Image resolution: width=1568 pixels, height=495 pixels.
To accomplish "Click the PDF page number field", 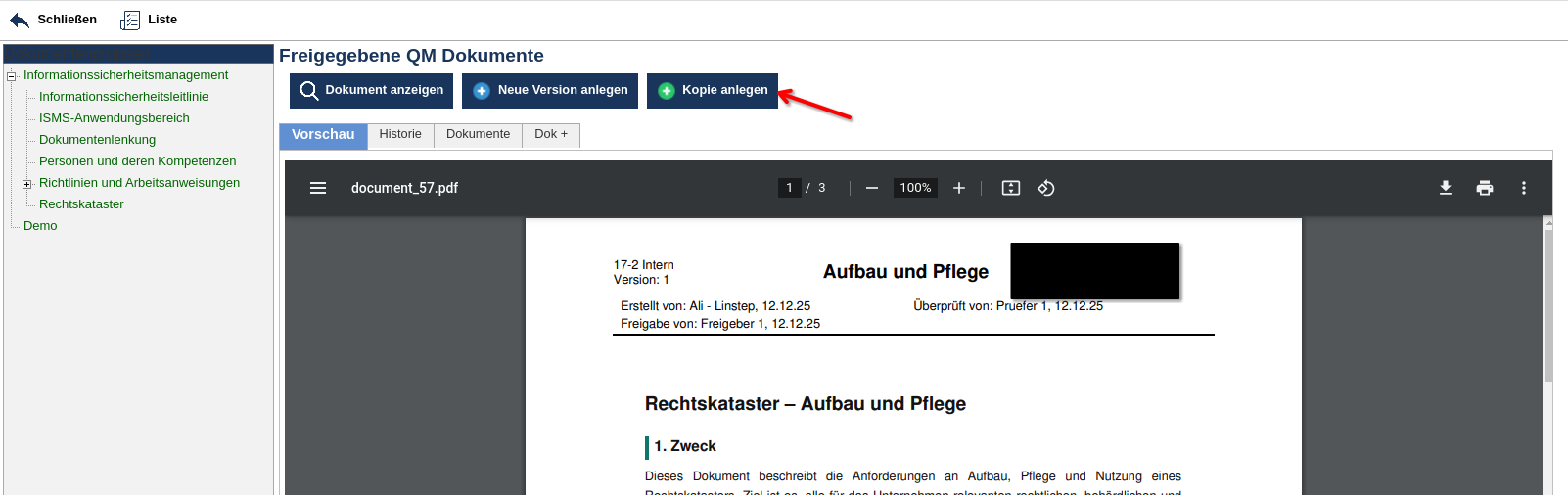I will click(789, 188).
